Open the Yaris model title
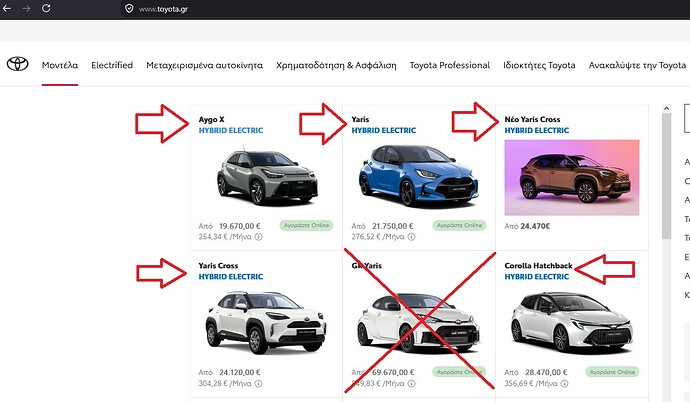 coord(360,119)
